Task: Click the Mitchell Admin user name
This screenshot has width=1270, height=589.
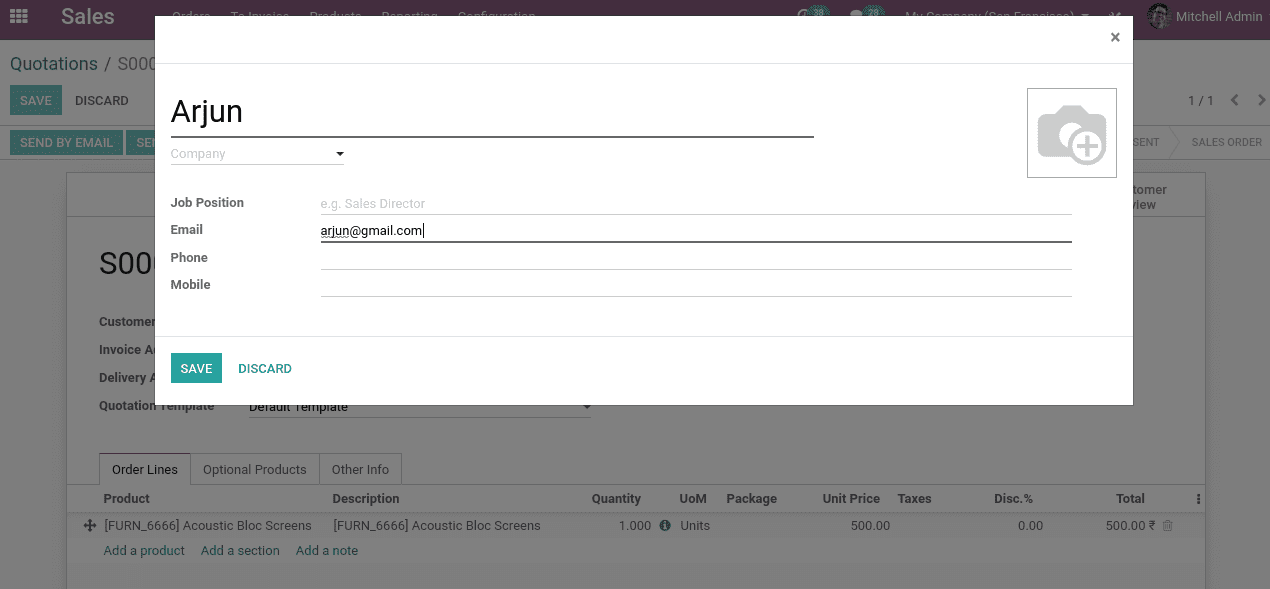Action: click(x=1219, y=16)
